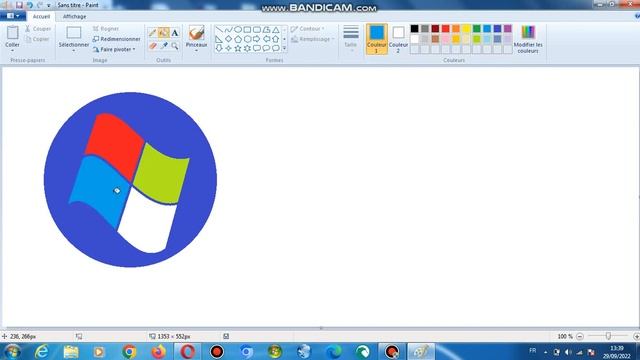Select the purple color swatch
640x360 pixels.
click(507, 29)
